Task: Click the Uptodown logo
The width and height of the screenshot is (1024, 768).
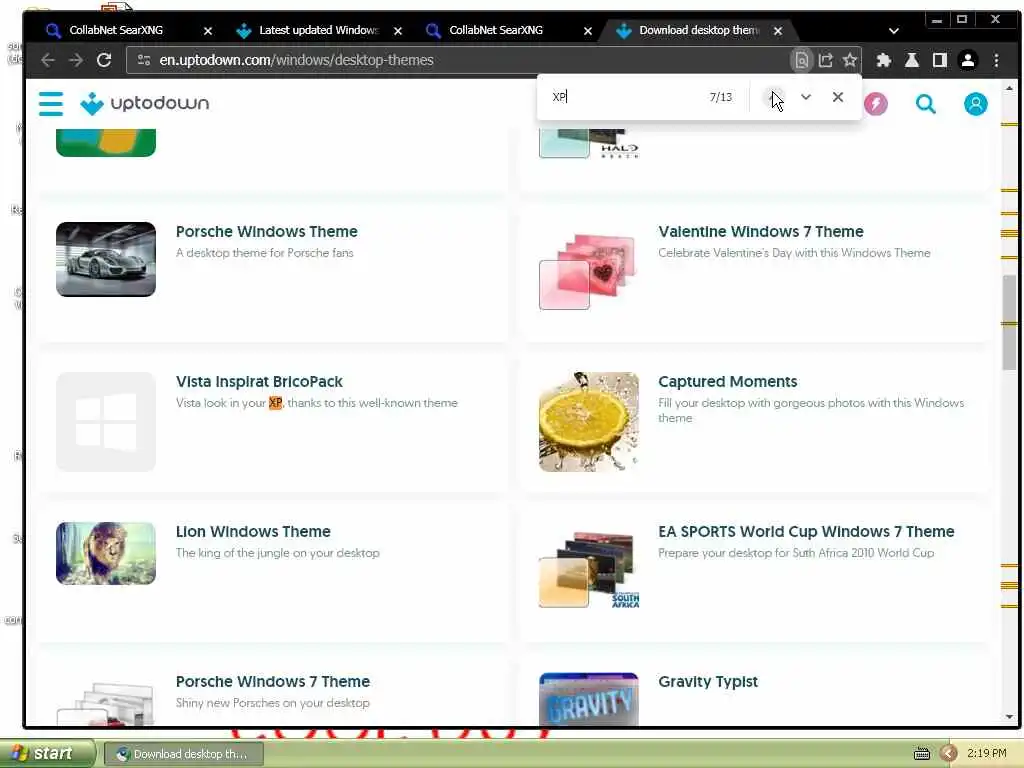Action: [144, 103]
